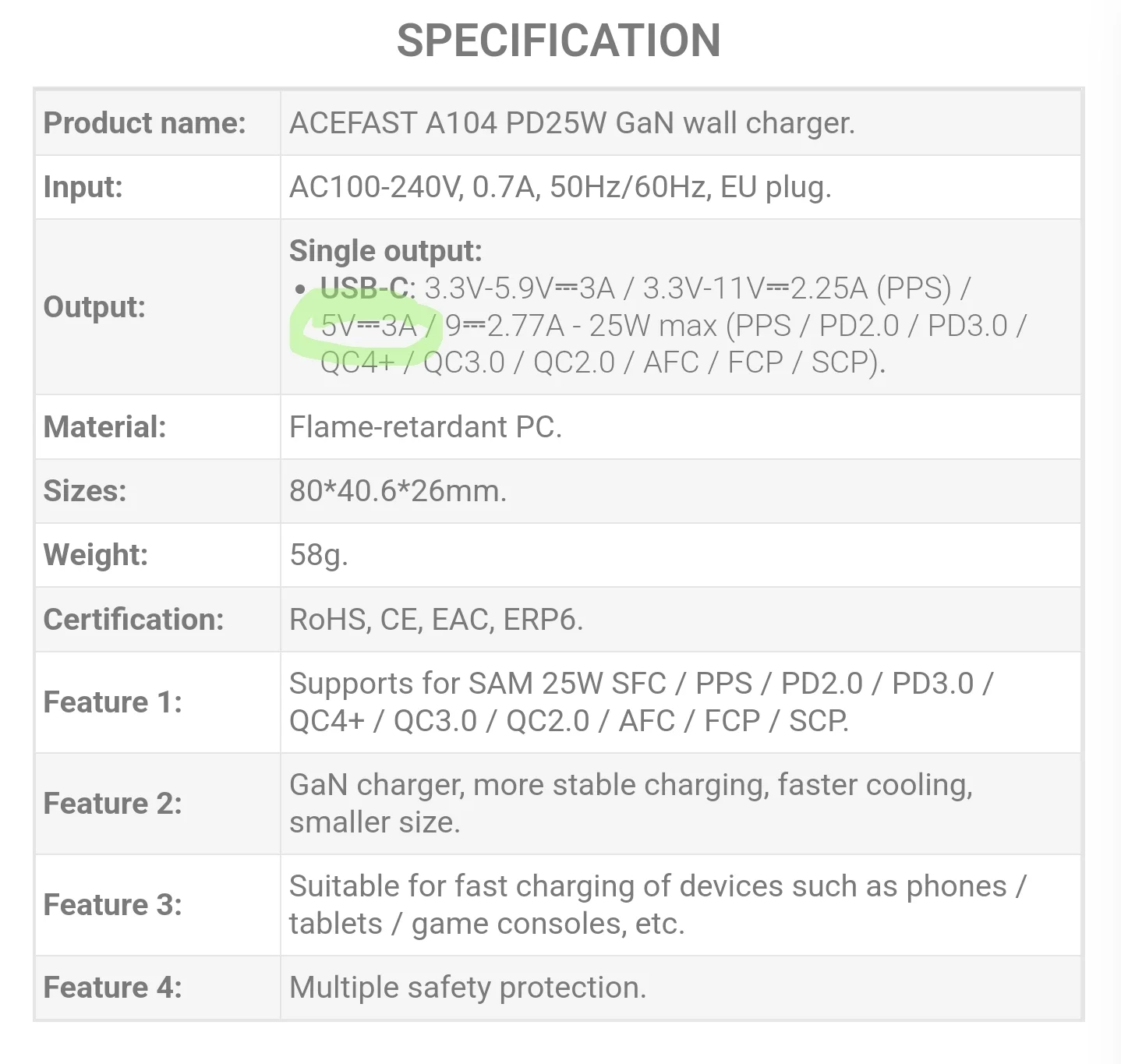Click the 'Flame-retardant PC.' value
This screenshot has width=1121, height=1064.
(425, 427)
